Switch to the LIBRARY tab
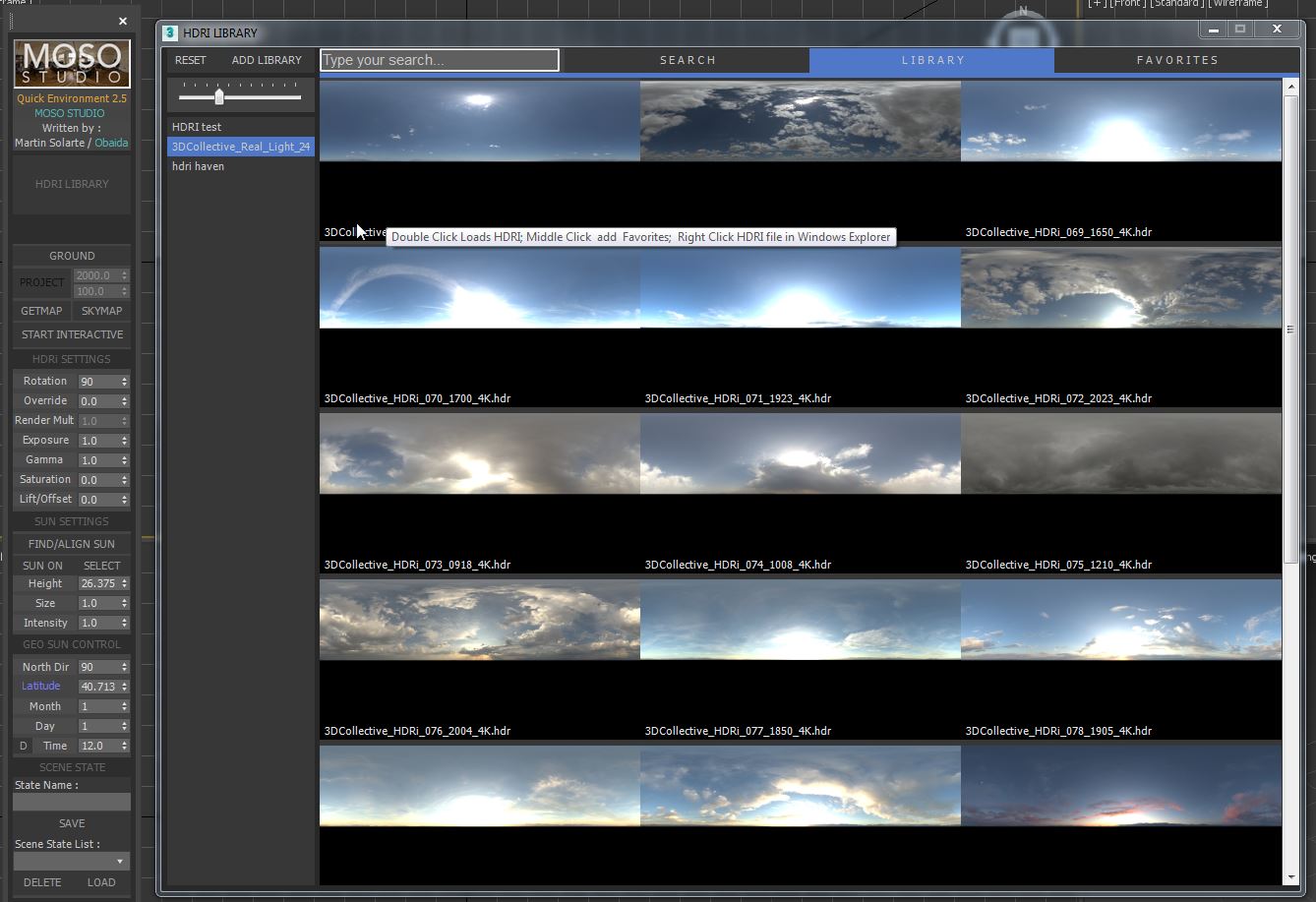The width and height of the screenshot is (1316, 902). point(932,60)
